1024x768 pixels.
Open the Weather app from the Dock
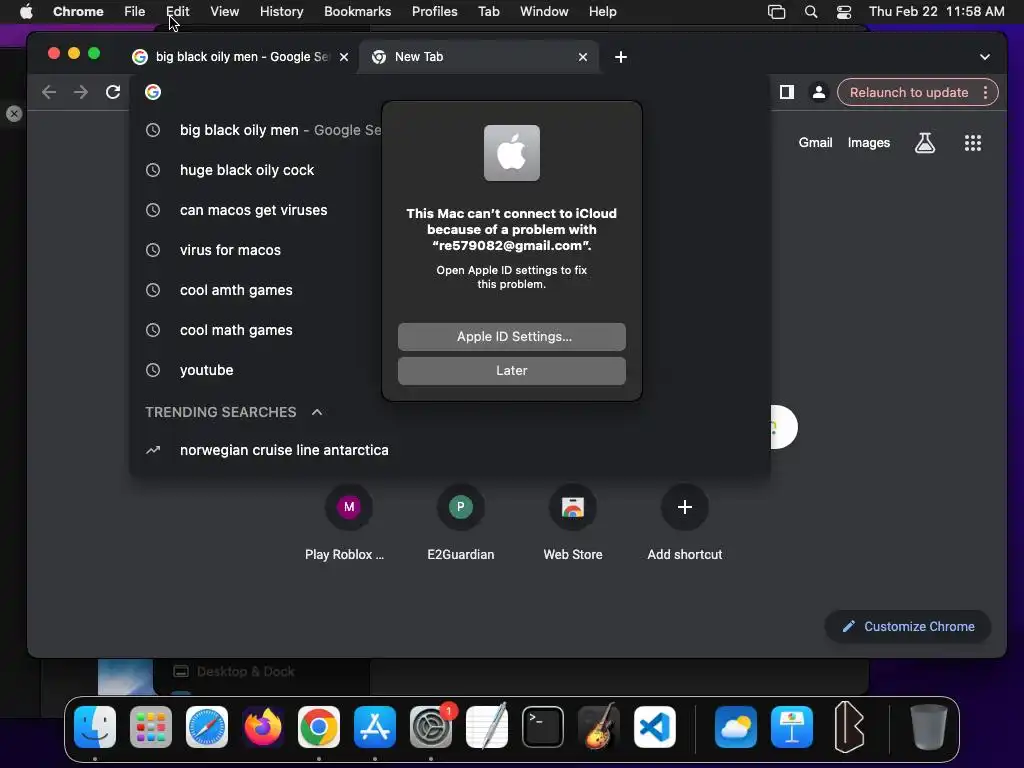736,727
